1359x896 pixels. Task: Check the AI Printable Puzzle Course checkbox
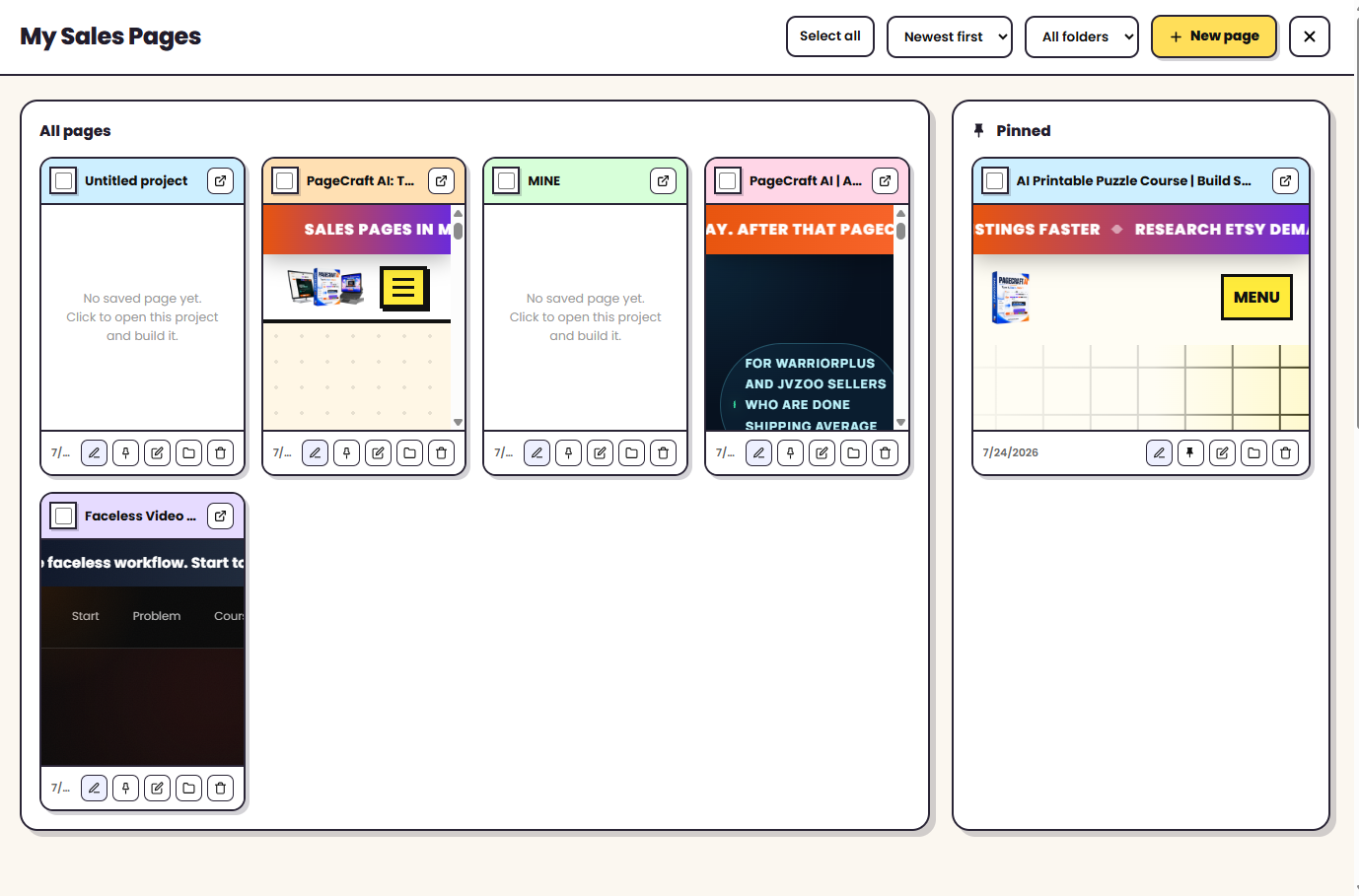pyautogui.click(x=995, y=181)
